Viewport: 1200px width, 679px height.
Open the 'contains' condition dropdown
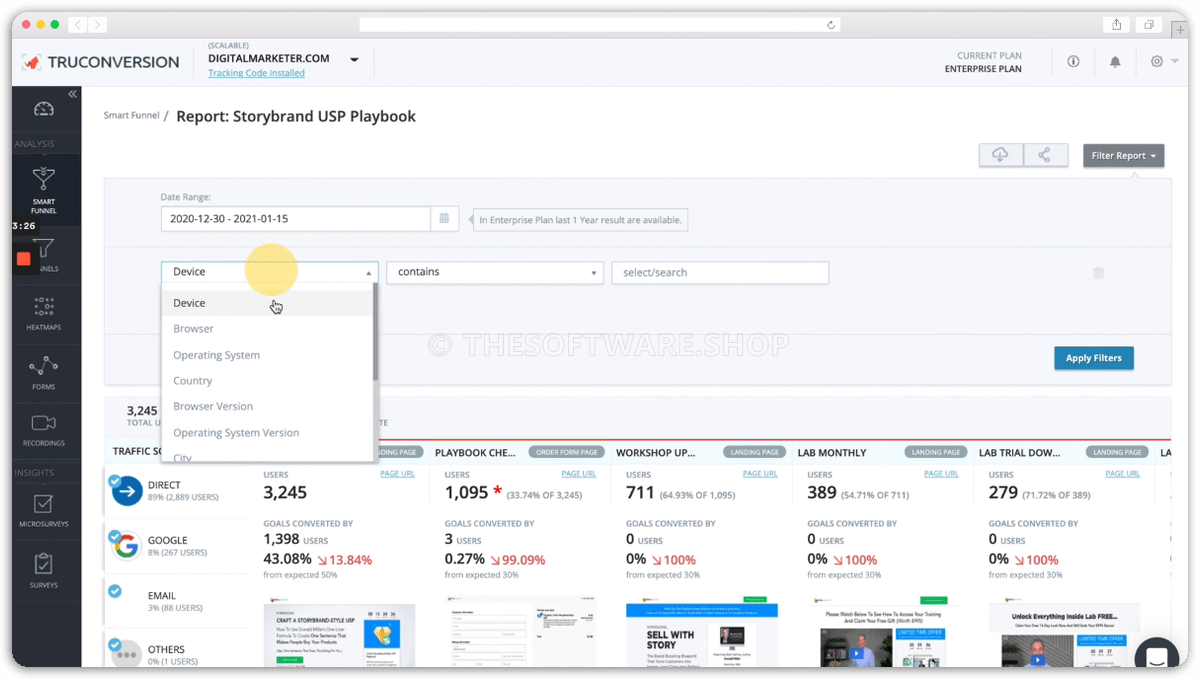494,272
